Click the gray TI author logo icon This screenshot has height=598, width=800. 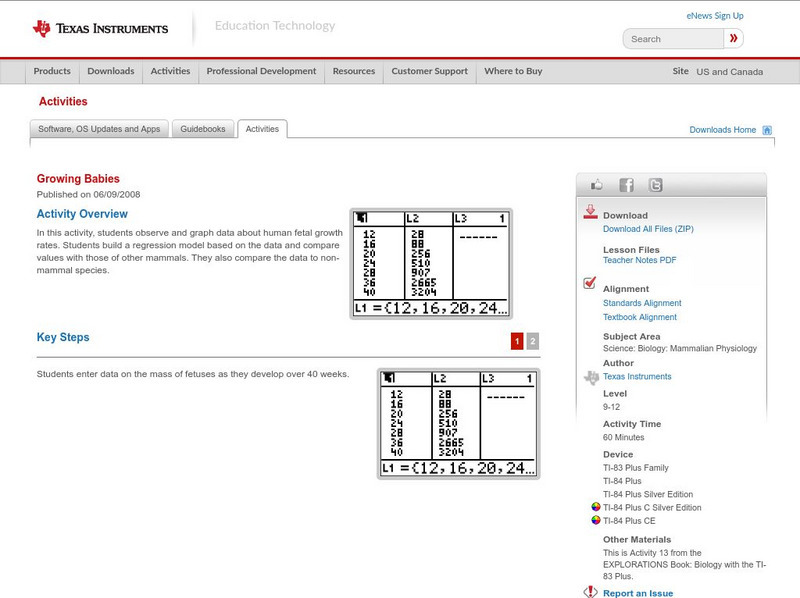click(591, 377)
